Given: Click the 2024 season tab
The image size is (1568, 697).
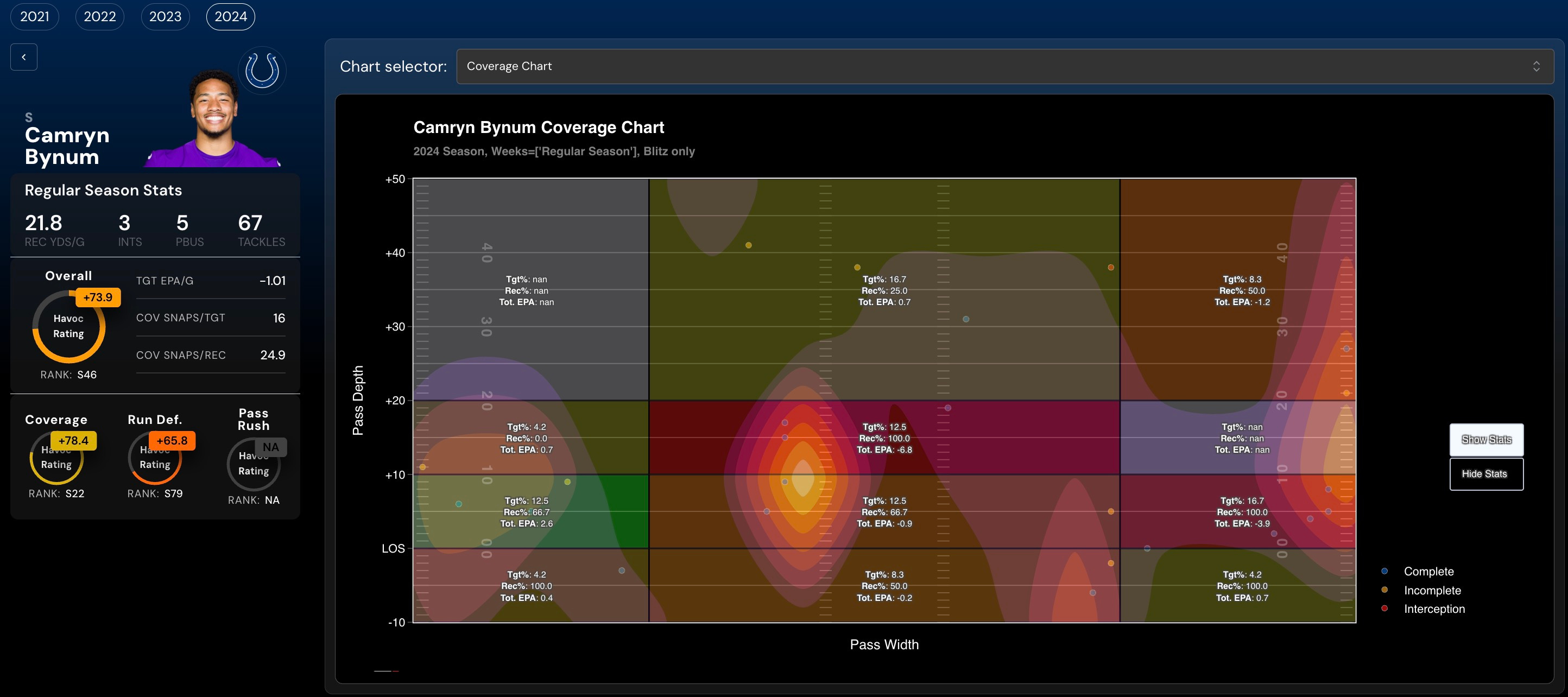Looking at the screenshot, I should tap(231, 16).
